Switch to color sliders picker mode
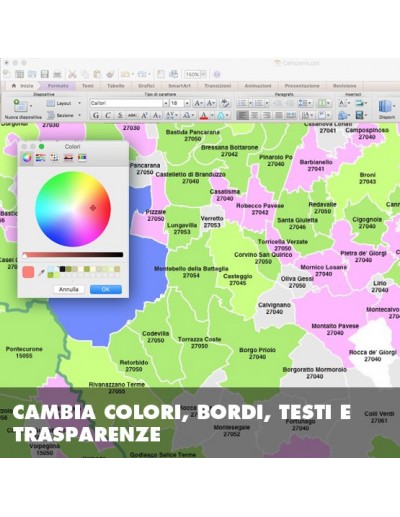This screenshot has width=400, height=517. click(41, 158)
